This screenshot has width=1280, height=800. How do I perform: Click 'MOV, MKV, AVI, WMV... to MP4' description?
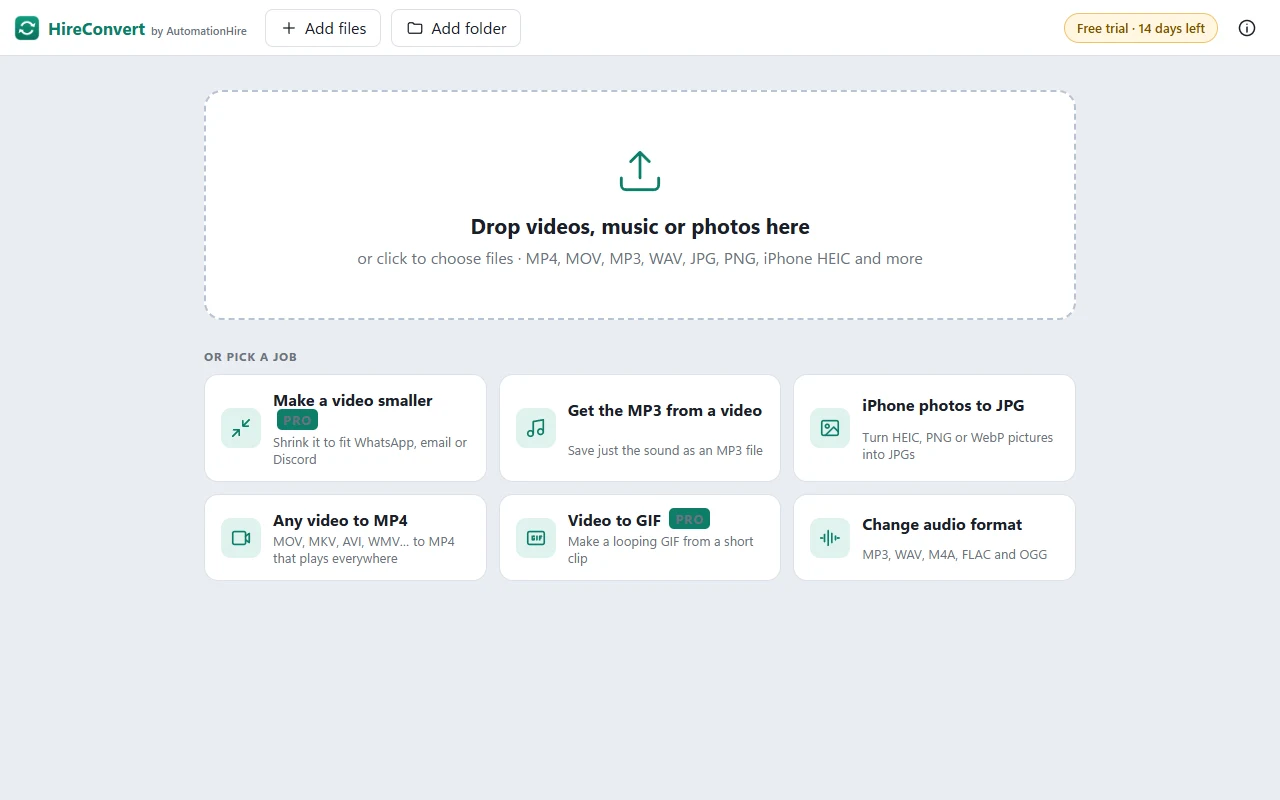[x=364, y=550]
